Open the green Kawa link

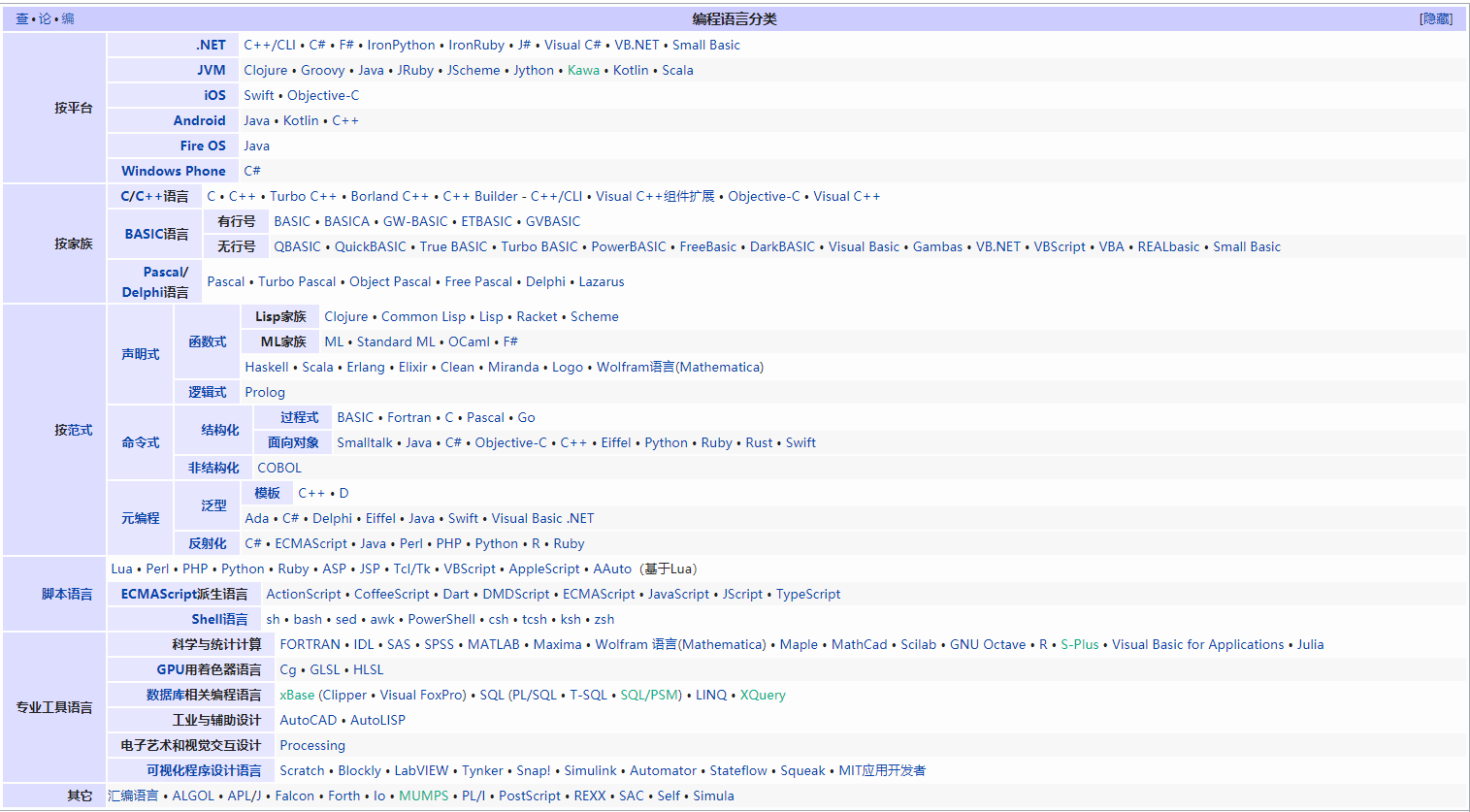tap(583, 70)
